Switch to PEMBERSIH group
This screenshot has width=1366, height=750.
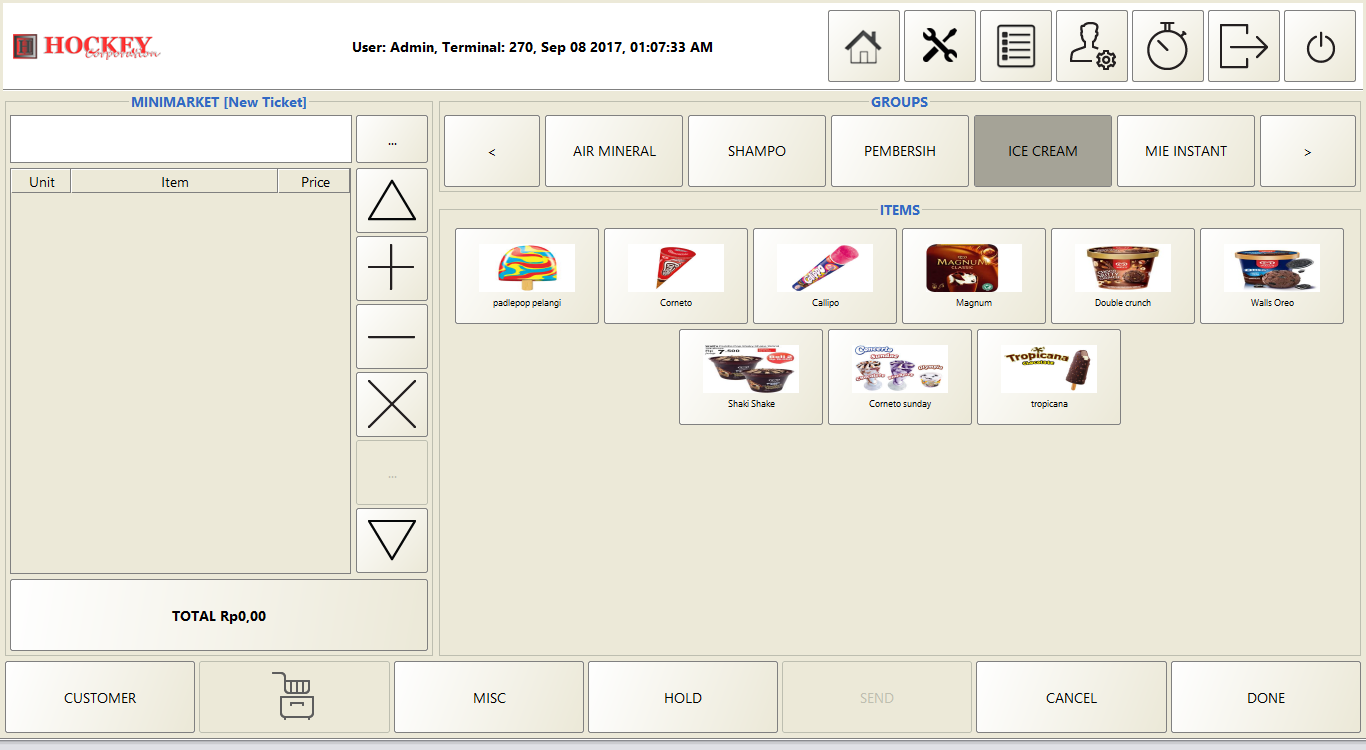(900, 151)
